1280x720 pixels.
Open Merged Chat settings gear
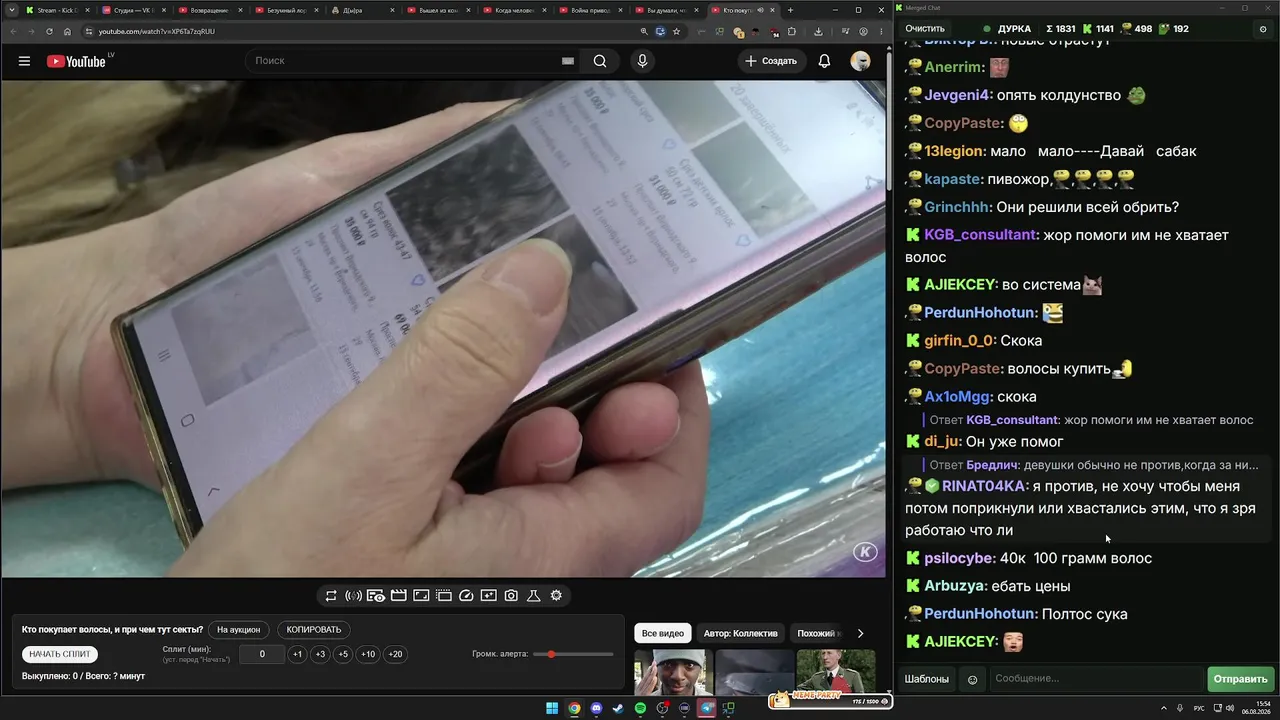(x=1263, y=29)
